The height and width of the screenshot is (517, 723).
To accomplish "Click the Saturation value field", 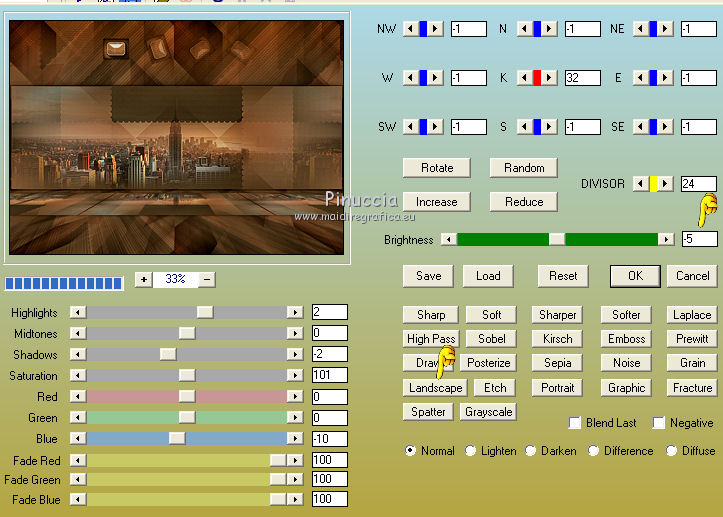I will (x=330, y=375).
